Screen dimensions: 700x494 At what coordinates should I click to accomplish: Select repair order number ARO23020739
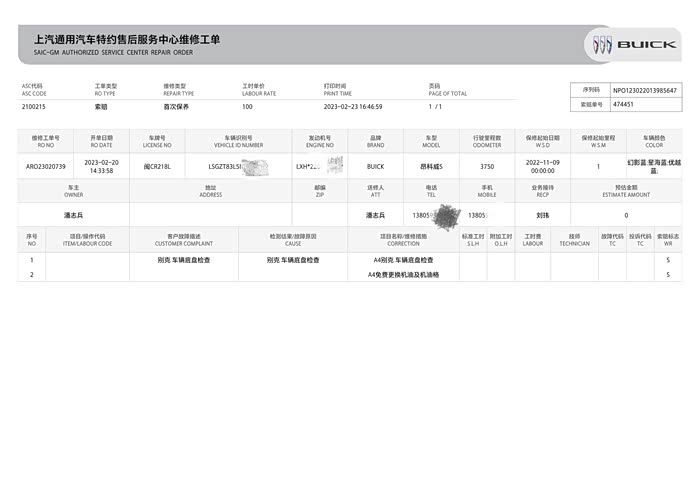click(46, 166)
